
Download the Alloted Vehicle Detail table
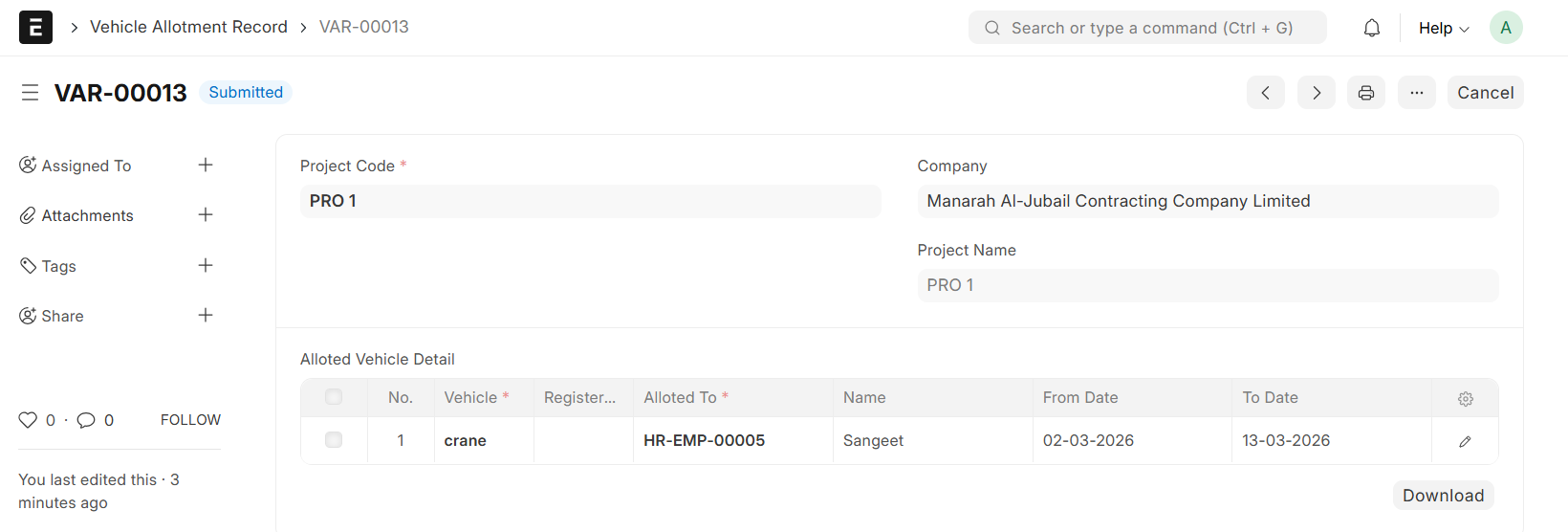click(x=1442, y=496)
